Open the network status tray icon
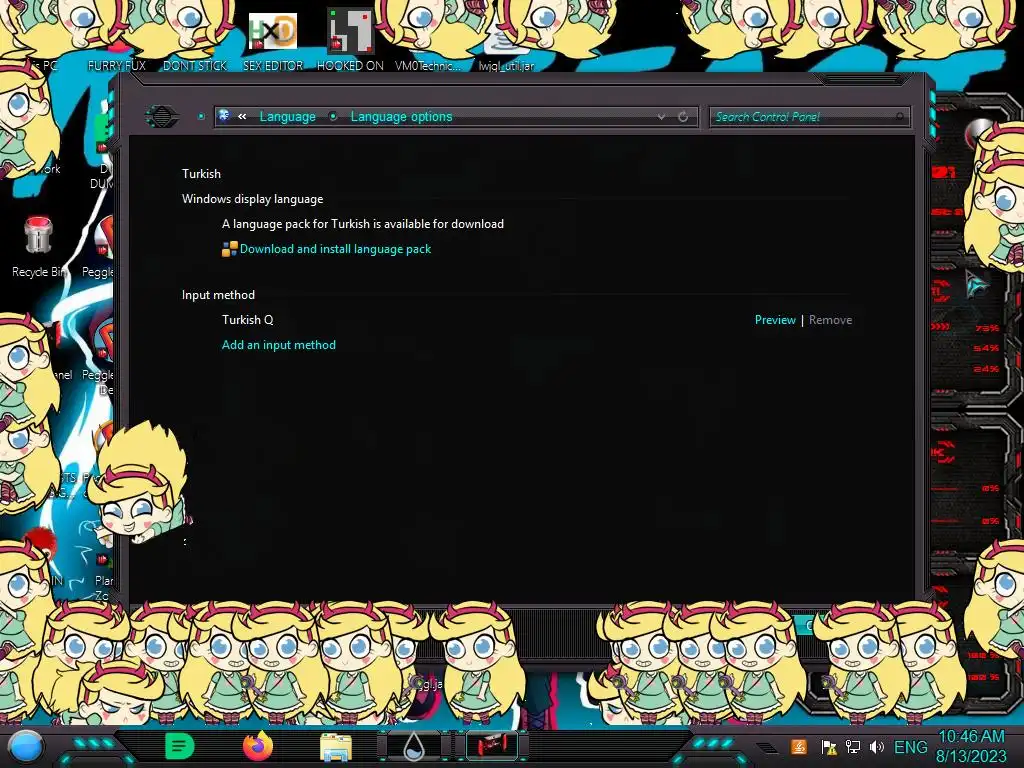The width and height of the screenshot is (1024, 768). point(853,747)
